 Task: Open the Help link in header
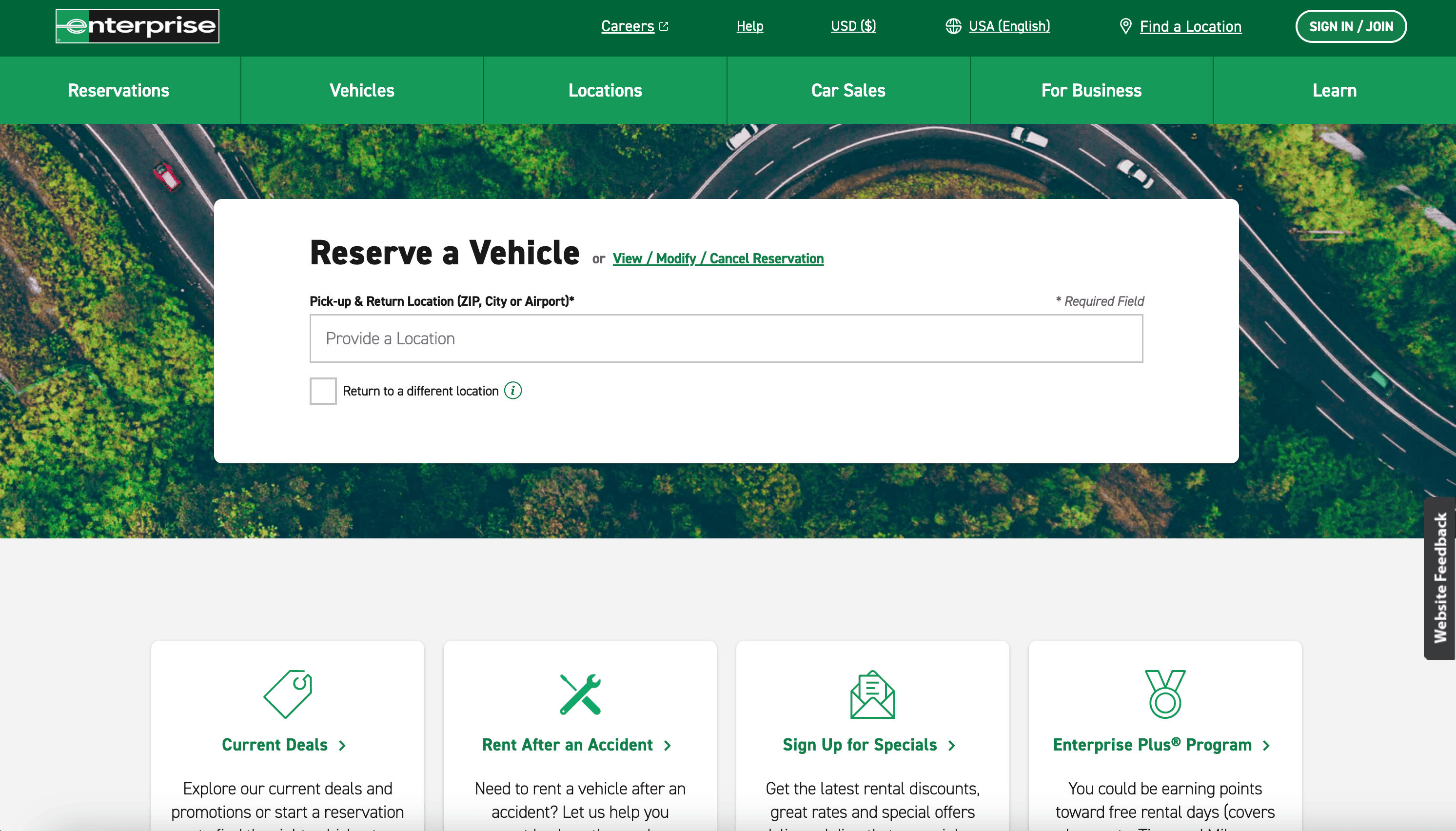pos(749,26)
